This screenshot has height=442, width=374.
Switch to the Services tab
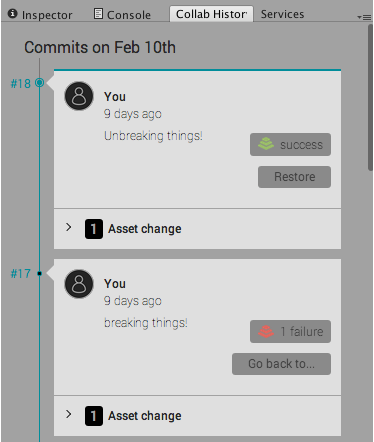[x=282, y=14]
